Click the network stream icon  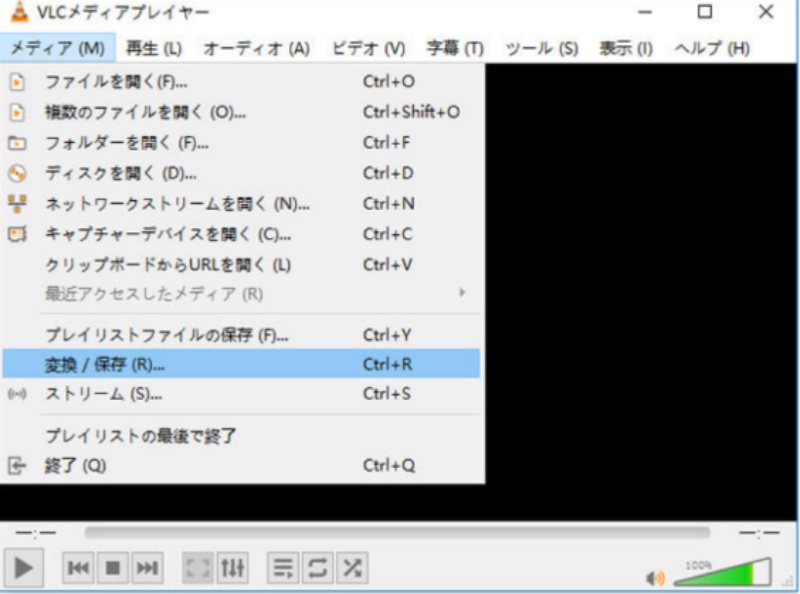pos(17,204)
